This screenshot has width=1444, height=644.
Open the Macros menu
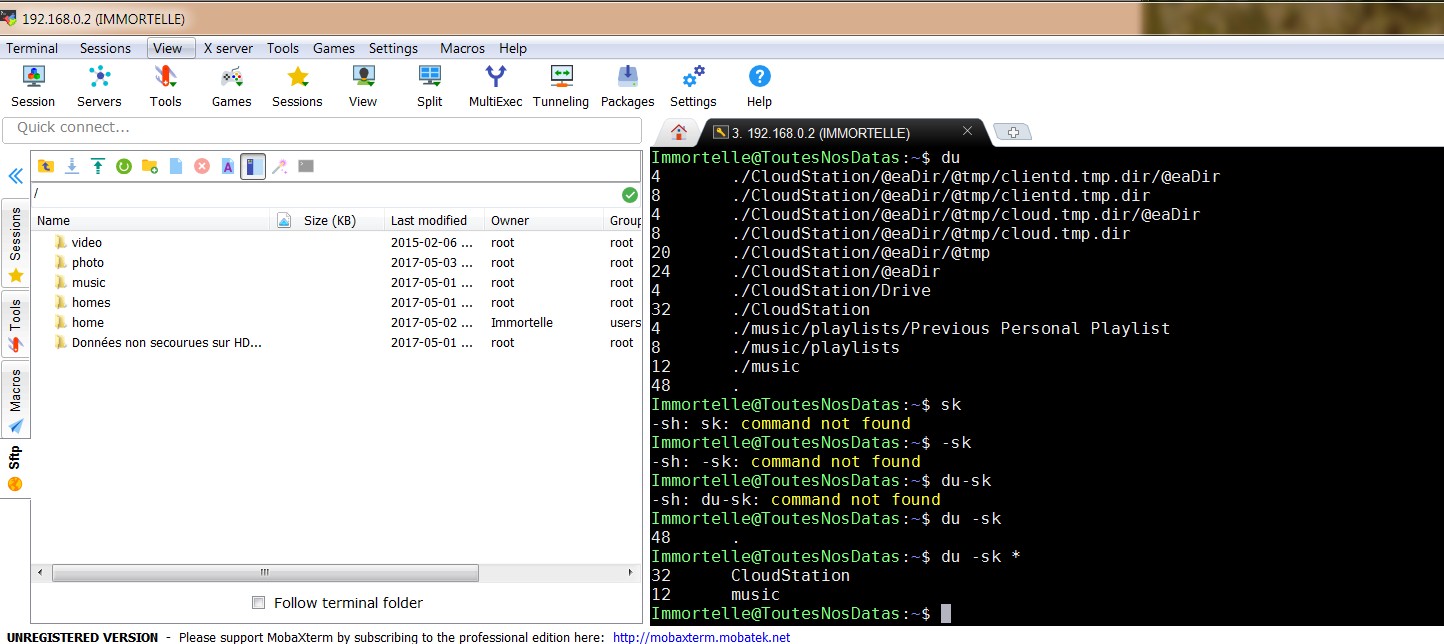click(462, 48)
